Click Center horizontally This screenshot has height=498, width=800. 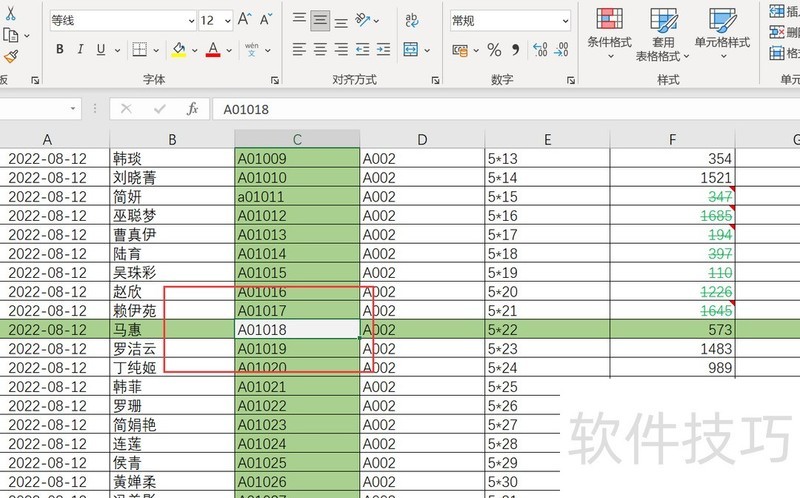click(320, 49)
